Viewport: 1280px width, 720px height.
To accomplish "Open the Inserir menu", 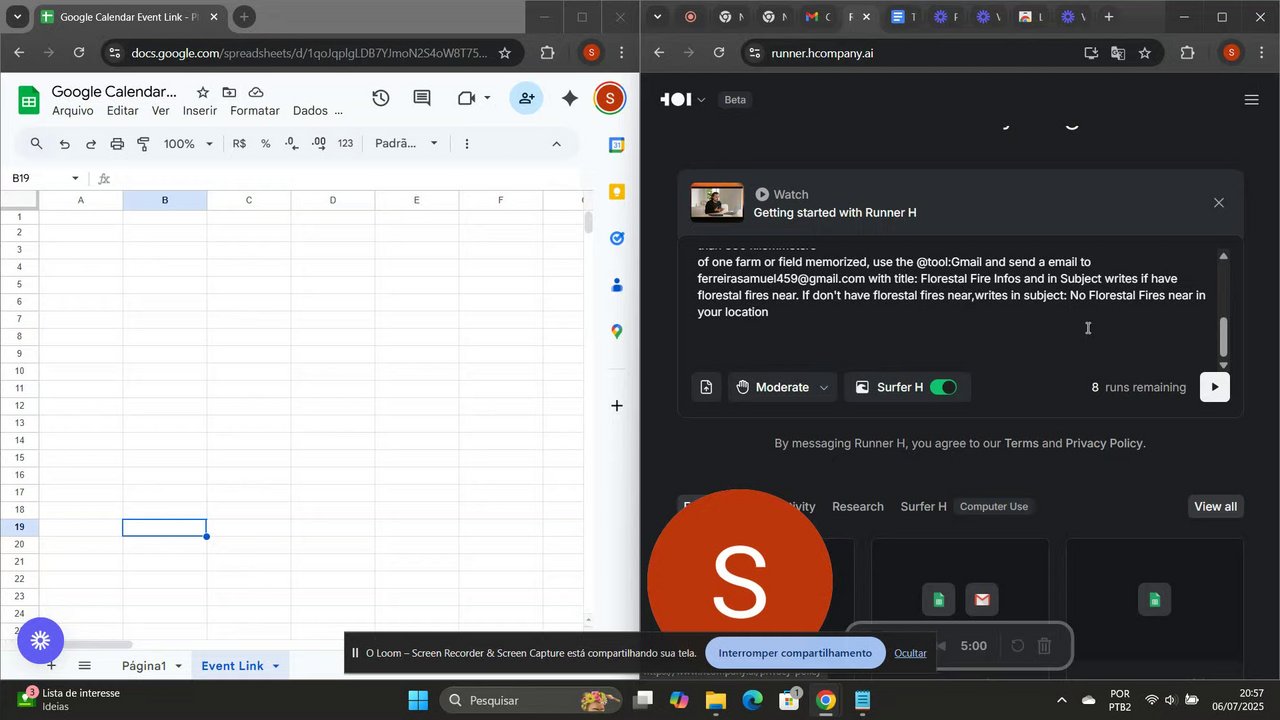I will click(200, 111).
